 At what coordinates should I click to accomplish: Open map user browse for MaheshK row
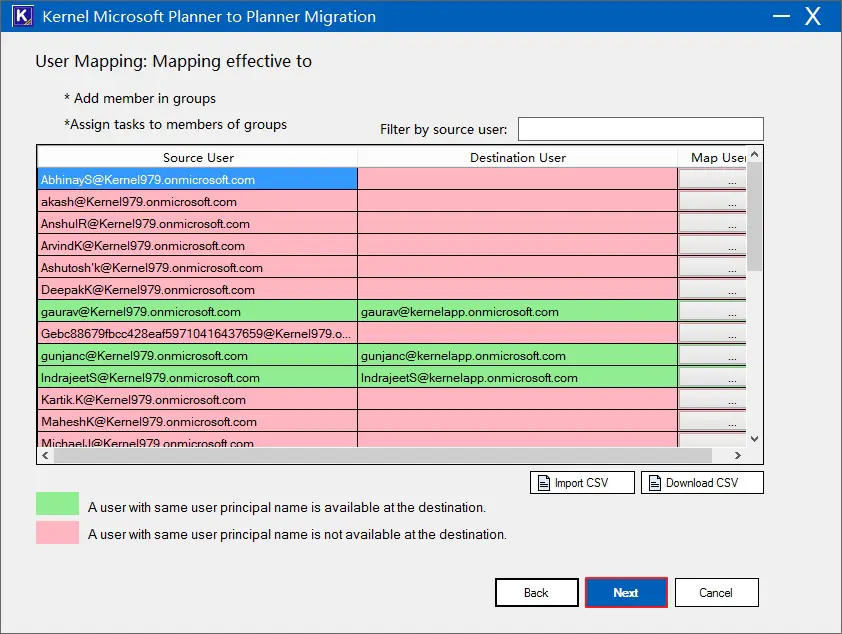[x=712, y=421]
